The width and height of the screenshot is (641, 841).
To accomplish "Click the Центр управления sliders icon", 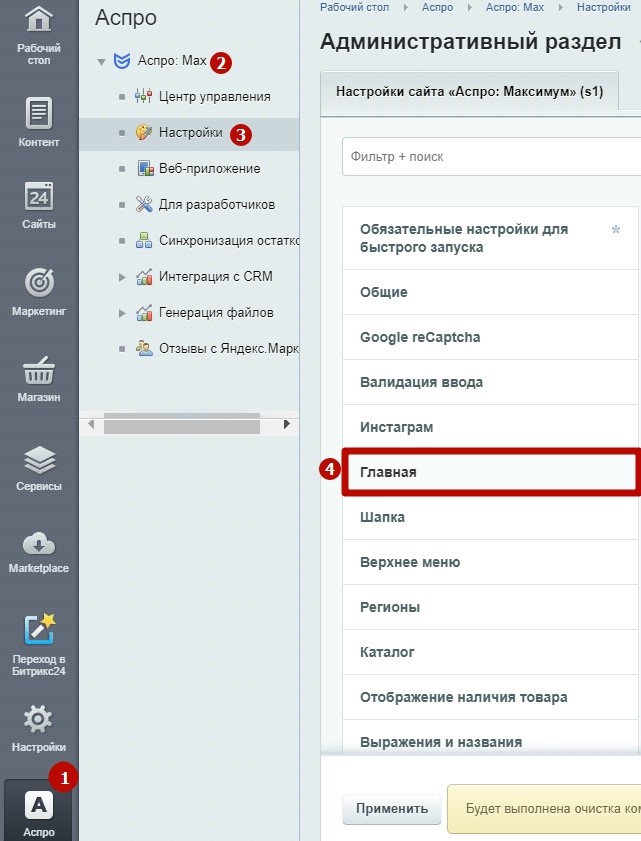I will pyautogui.click(x=143, y=97).
